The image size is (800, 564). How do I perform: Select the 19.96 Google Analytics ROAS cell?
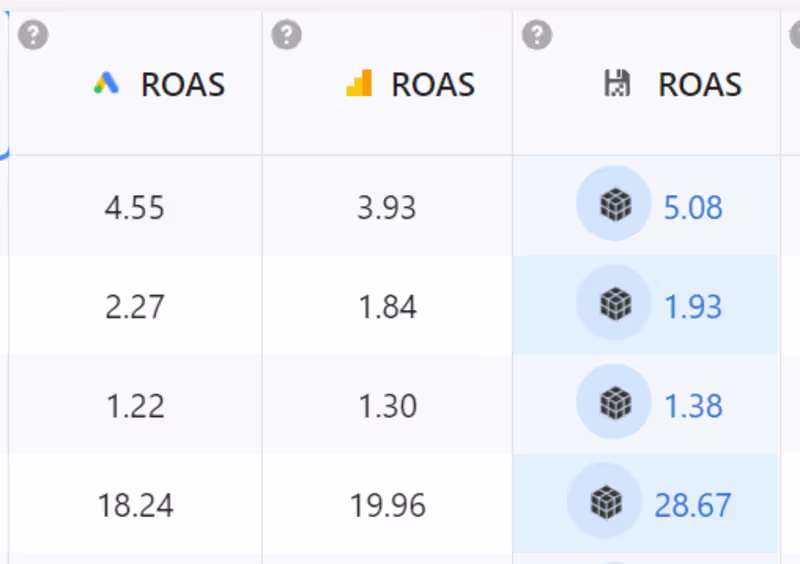click(x=388, y=505)
